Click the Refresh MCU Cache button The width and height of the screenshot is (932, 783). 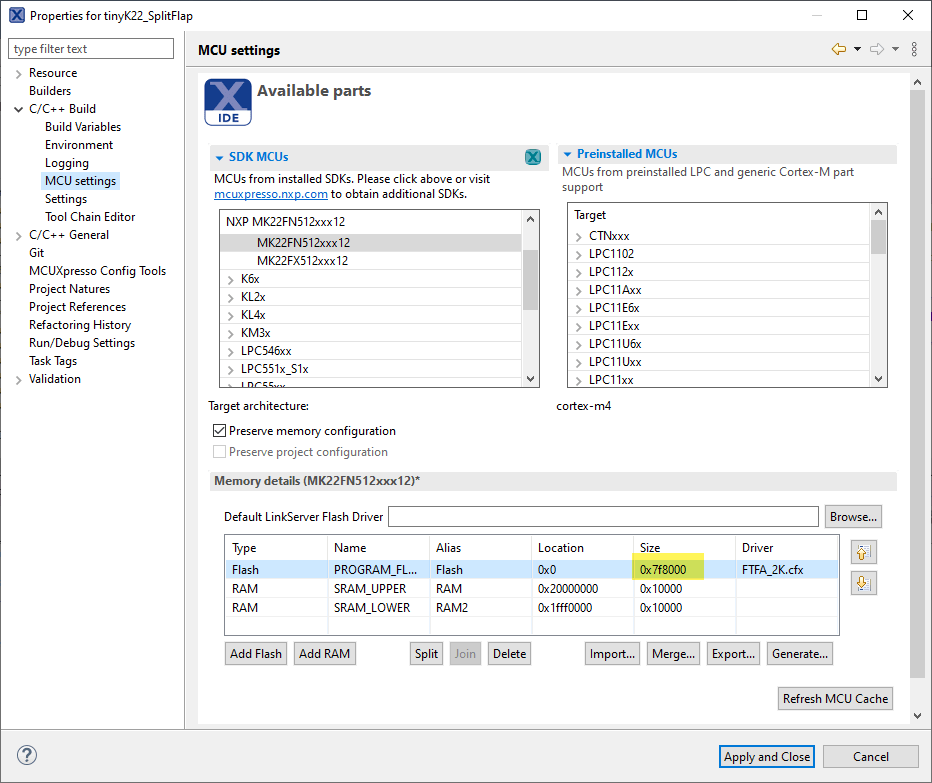click(x=835, y=698)
